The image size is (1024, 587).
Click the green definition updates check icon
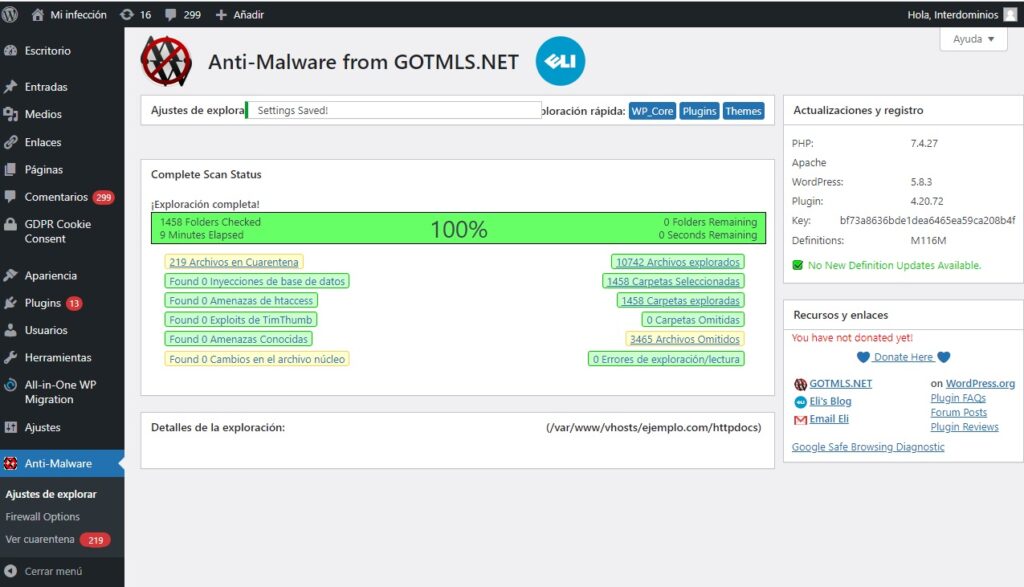point(797,265)
